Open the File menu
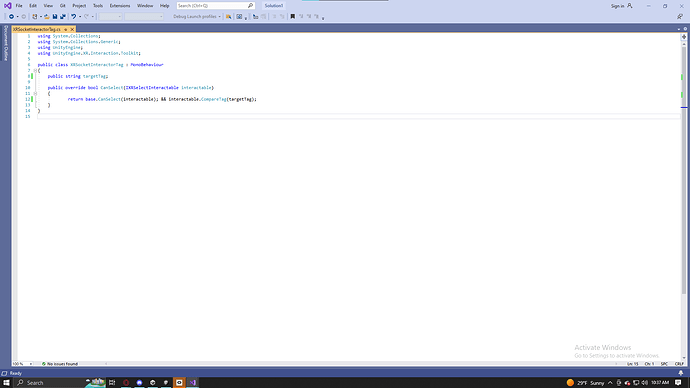 coord(19,6)
